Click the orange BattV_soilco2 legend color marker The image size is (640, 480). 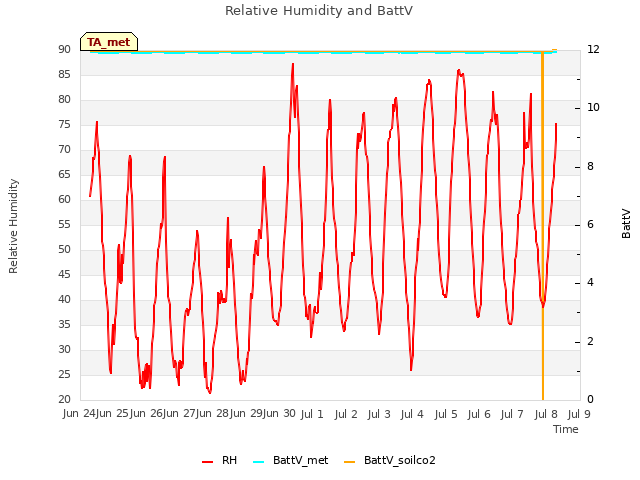coord(349,462)
